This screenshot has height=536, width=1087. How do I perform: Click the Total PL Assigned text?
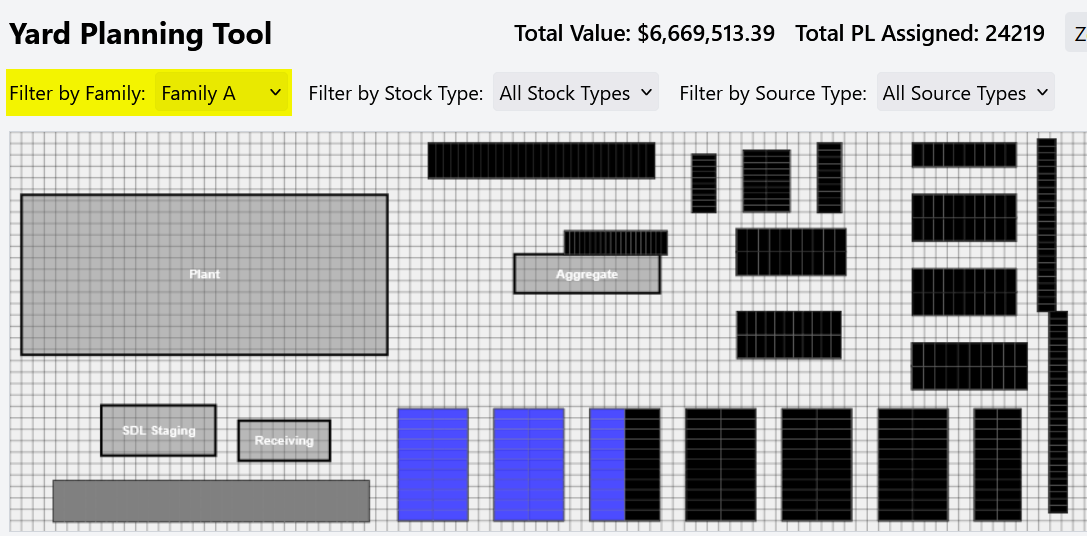click(x=920, y=33)
